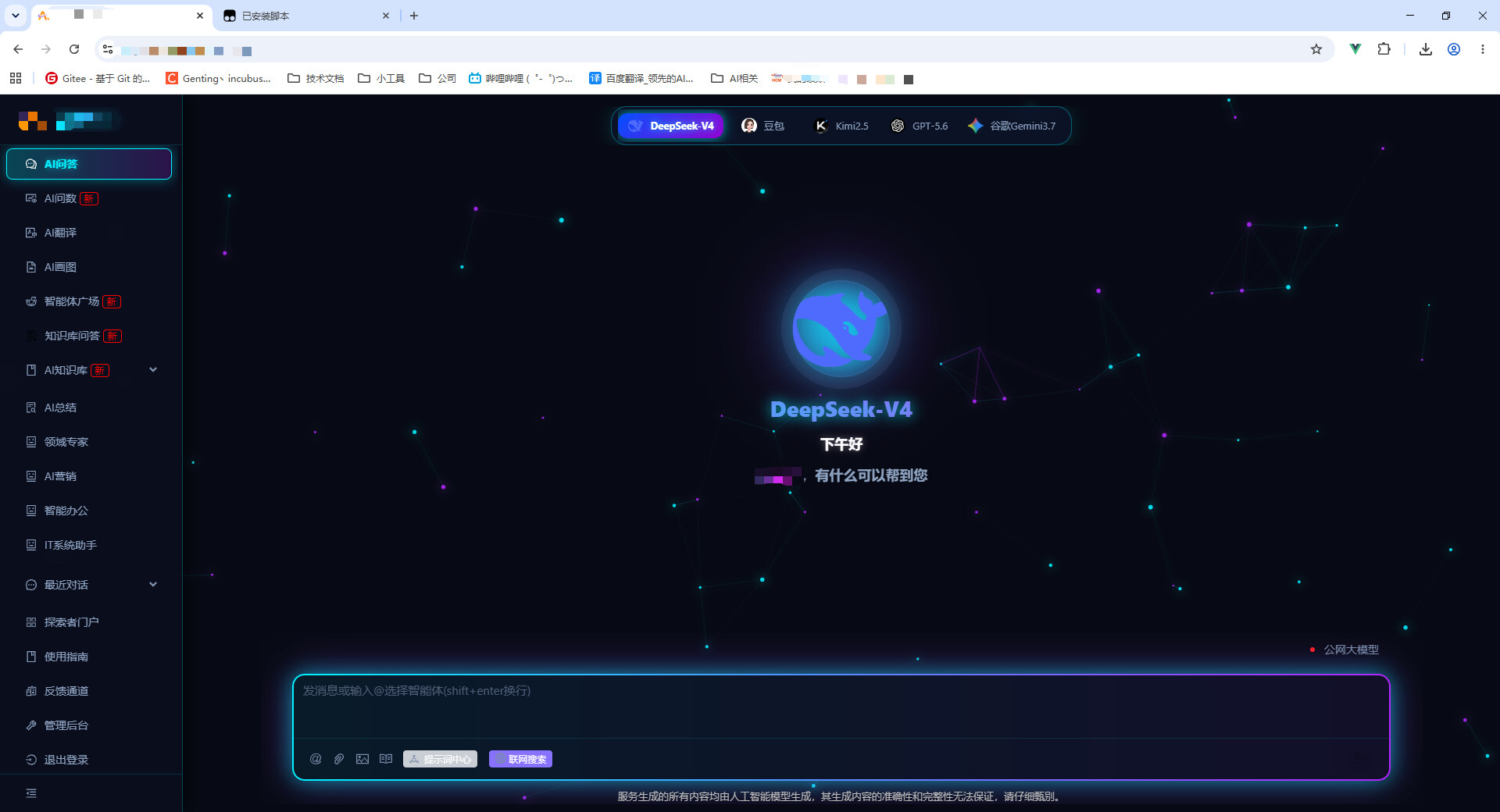Open AI问数 in the sidebar

click(x=89, y=198)
